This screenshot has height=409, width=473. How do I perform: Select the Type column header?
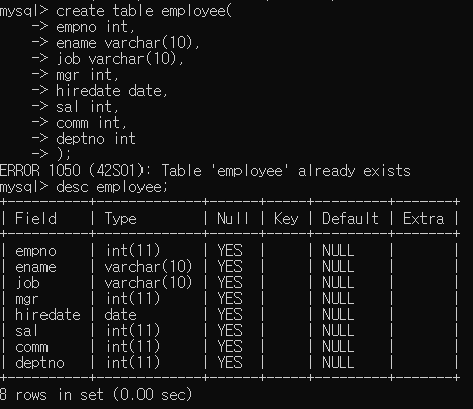[120, 219]
